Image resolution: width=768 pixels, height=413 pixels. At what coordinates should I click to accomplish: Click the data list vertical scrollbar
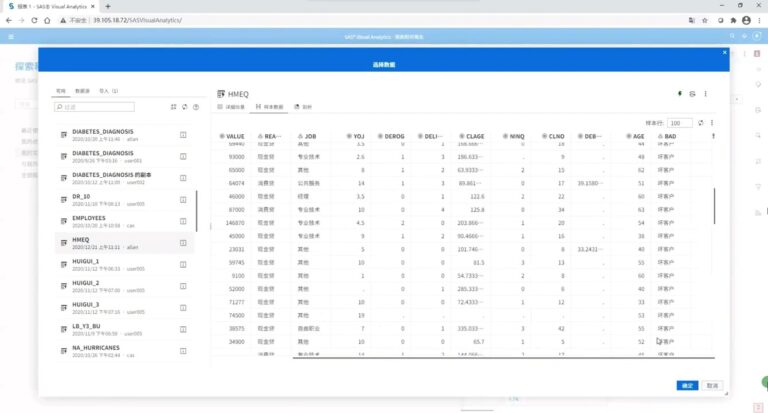point(196,211)
